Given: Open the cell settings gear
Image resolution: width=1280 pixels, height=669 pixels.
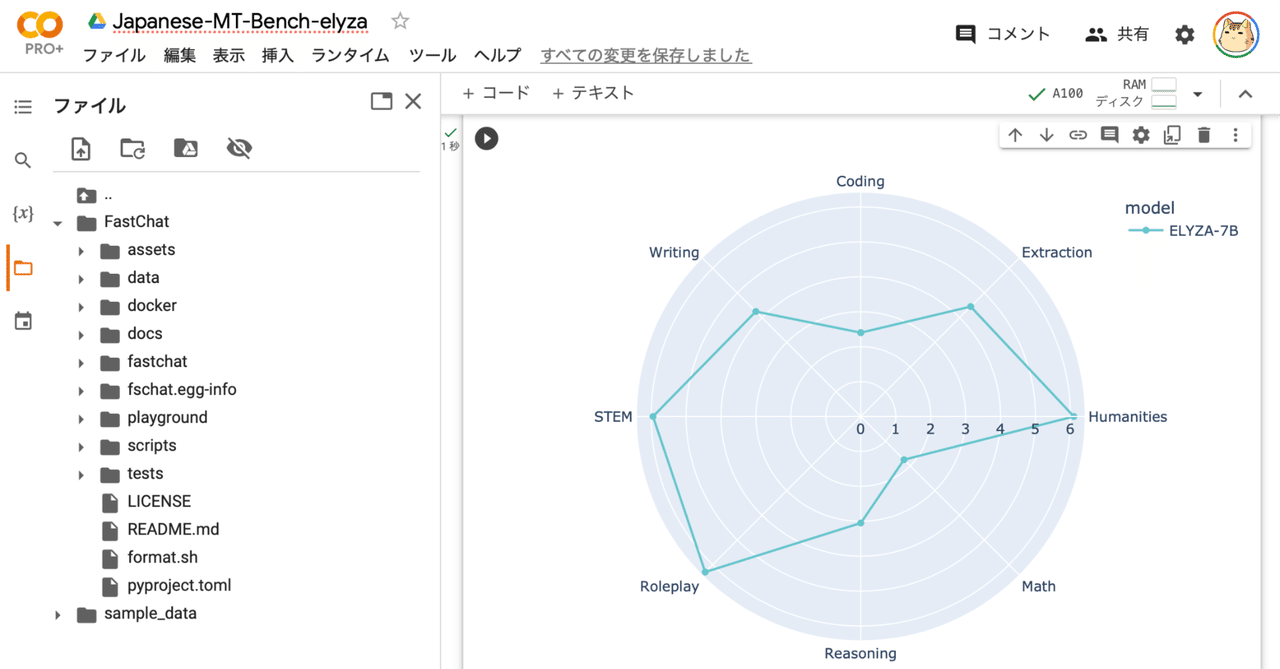Looking at the screenshot, I should (x=1140, y=134).
